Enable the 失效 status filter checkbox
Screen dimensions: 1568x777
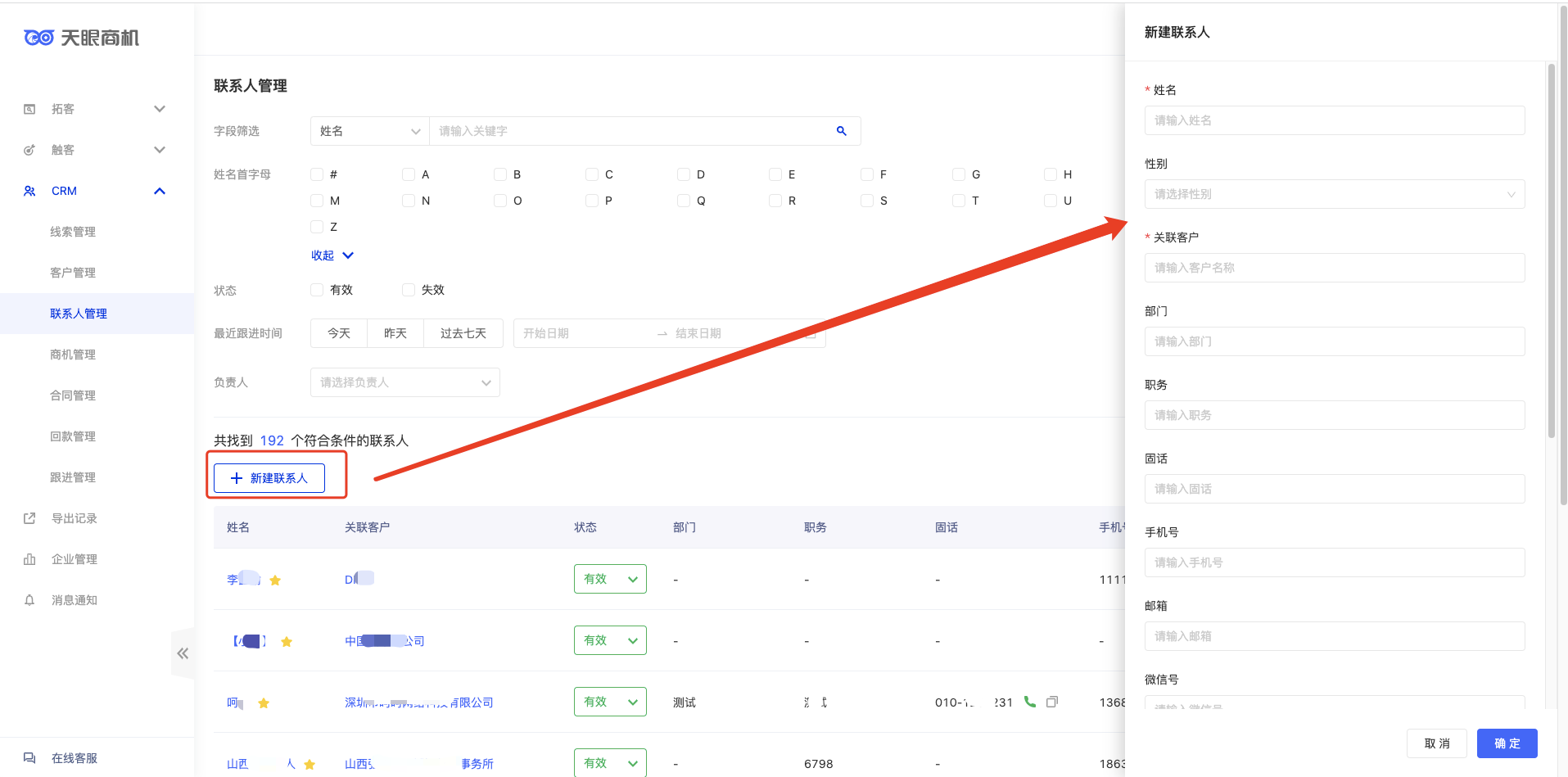pos(409,290)
